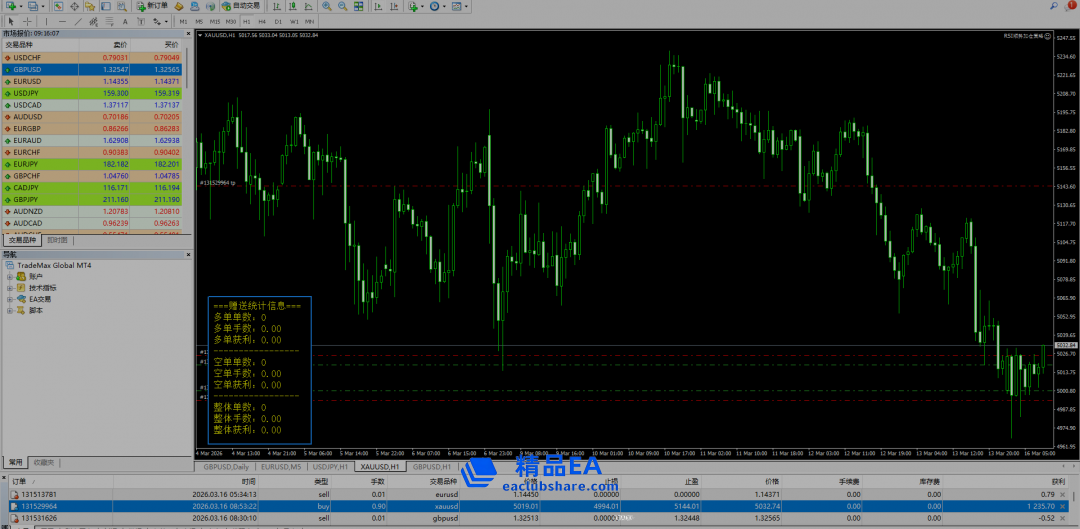
Task: Select the trendline drawing tool
Action: click(78, 20)
